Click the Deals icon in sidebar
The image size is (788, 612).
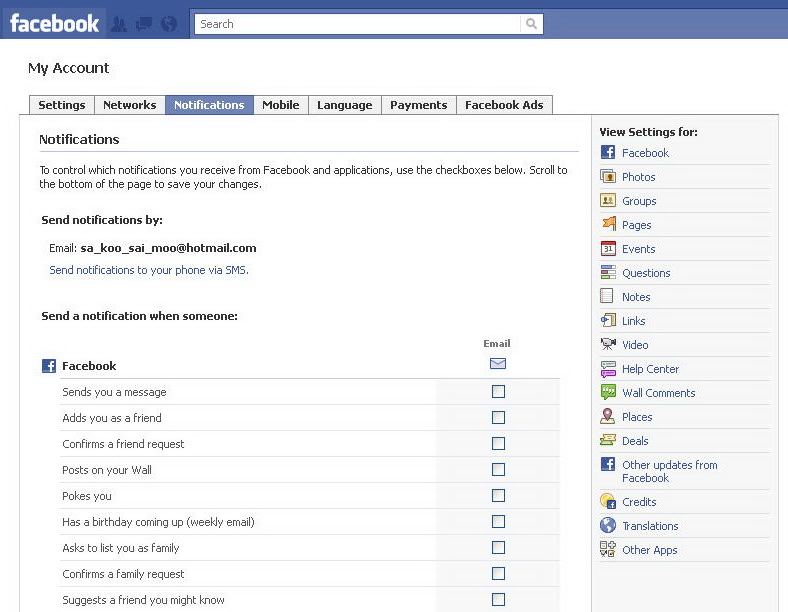pyautogui.click(x=608, y=440)
